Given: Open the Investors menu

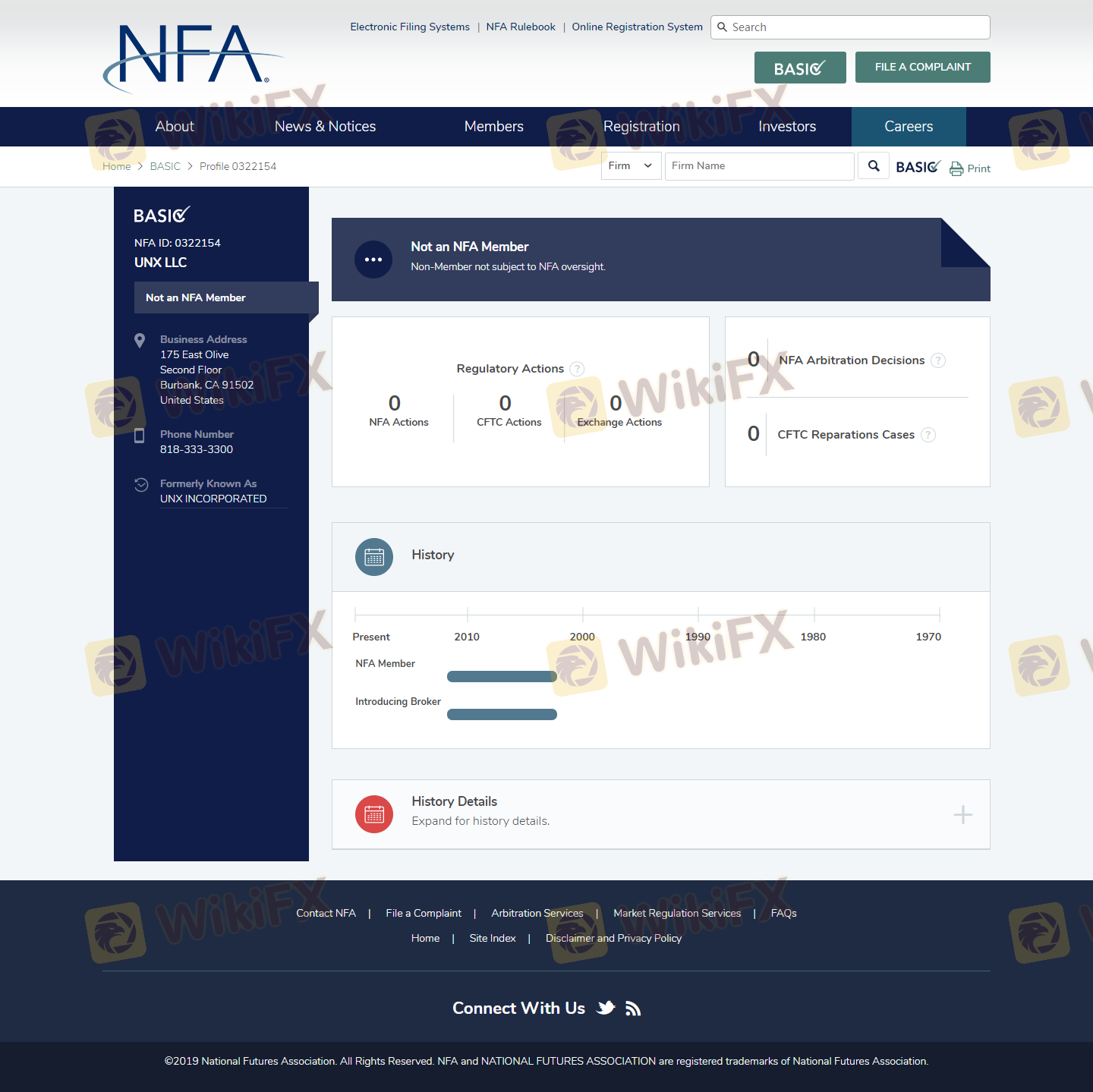Looking at the screenshot, I should 787,127.
